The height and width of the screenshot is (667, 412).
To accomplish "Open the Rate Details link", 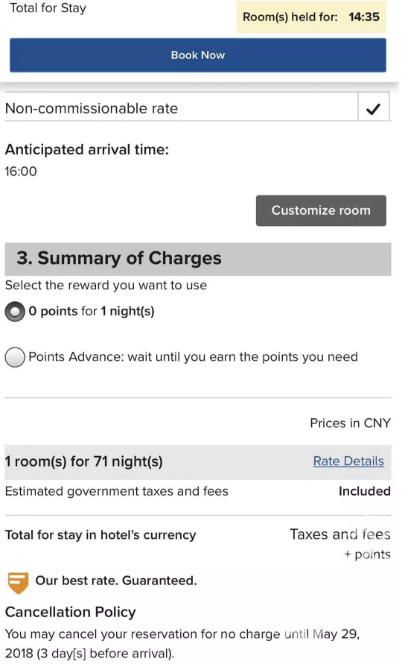I will 348,461.
